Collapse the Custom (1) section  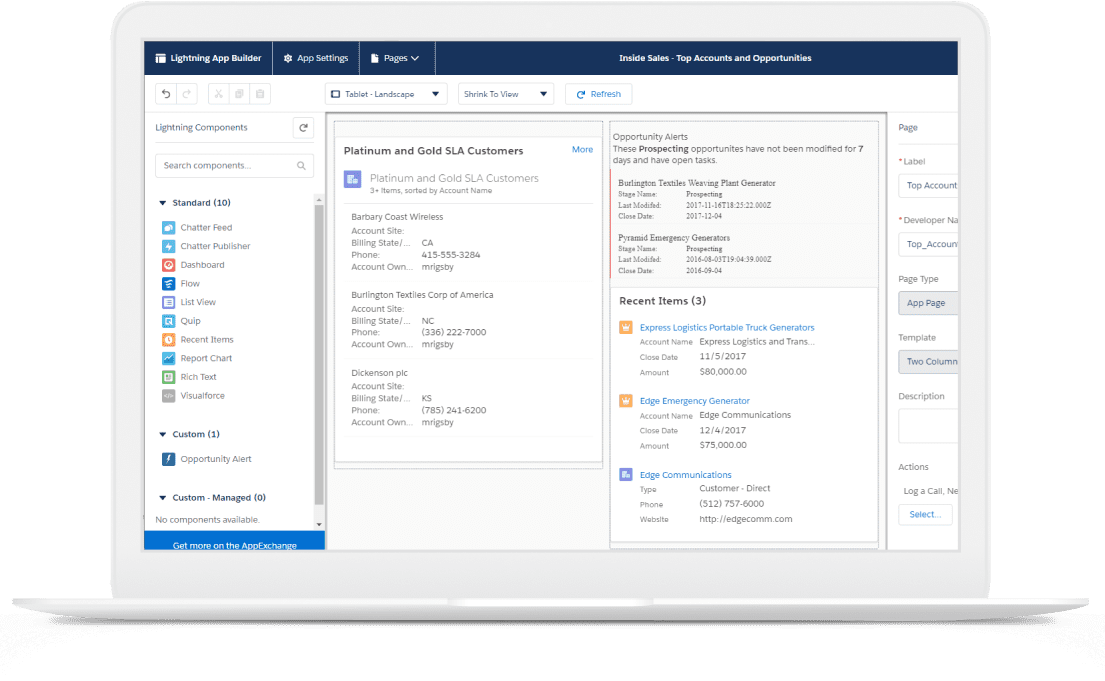click(x=163, y=435)
